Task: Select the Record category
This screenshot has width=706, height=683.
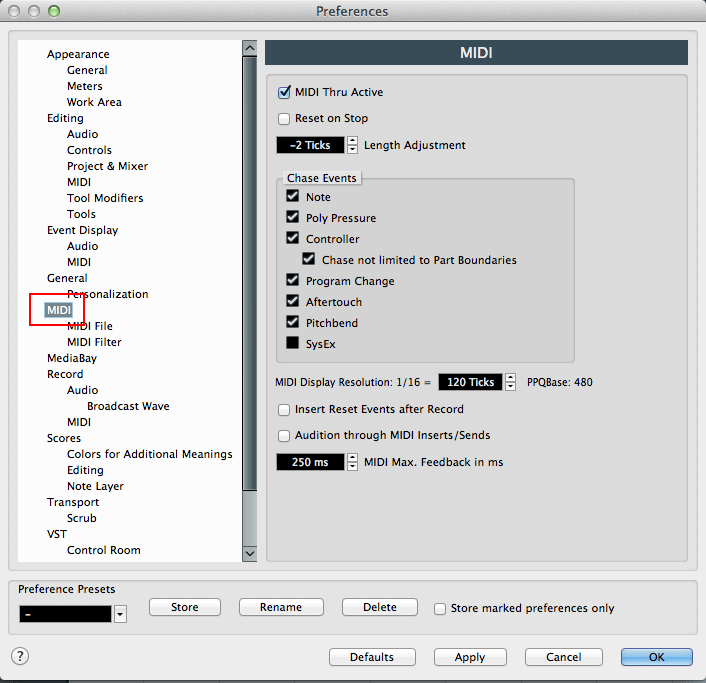Action: coord(65,374)
